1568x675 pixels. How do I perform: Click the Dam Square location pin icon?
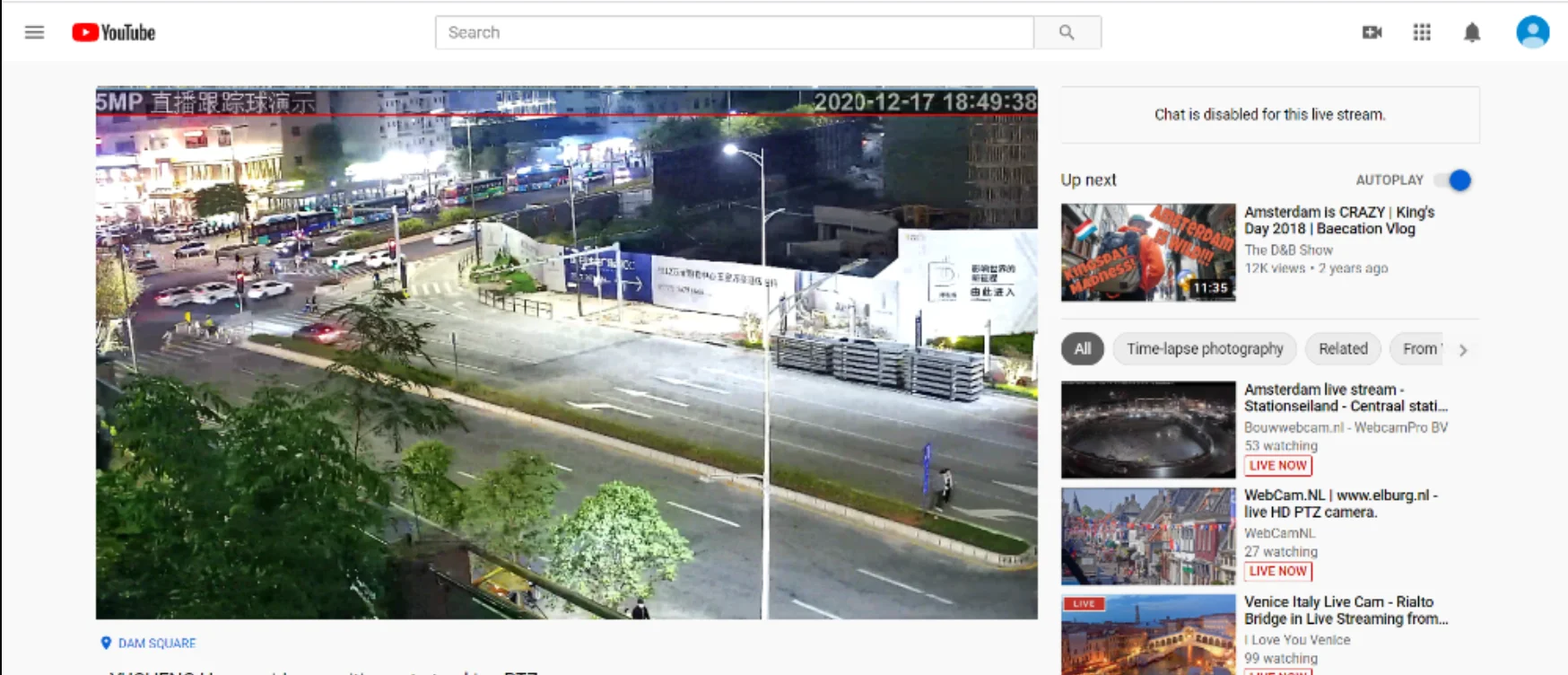click(106, 643)
